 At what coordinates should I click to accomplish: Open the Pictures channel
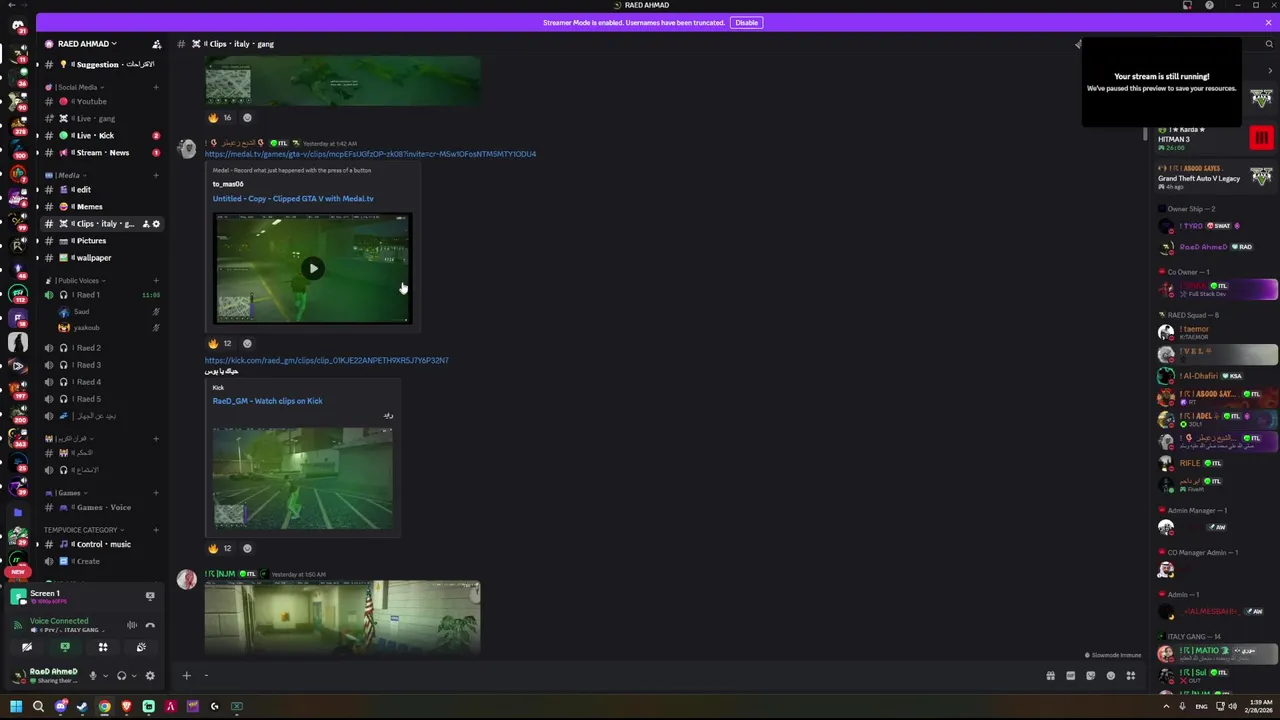point(101,240)
